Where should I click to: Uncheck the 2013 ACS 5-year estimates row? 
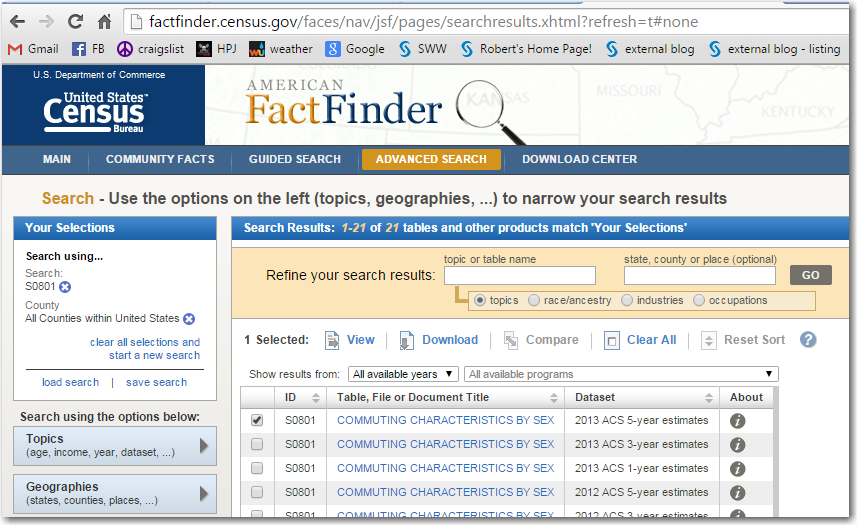pos(257,421)
